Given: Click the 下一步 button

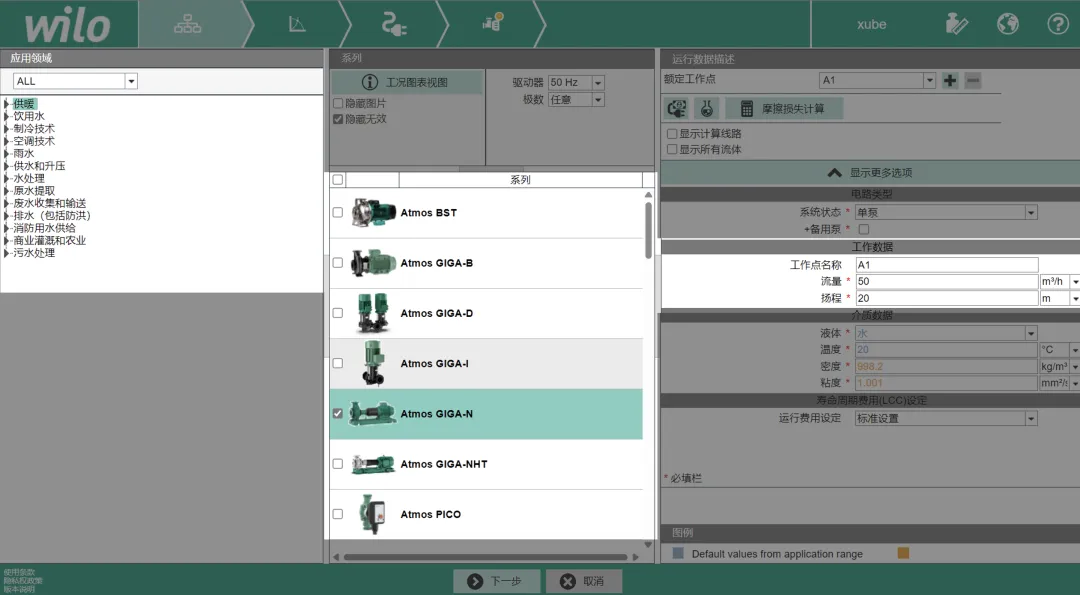Looking at the screenshot, I should click(x=497, y=581).
